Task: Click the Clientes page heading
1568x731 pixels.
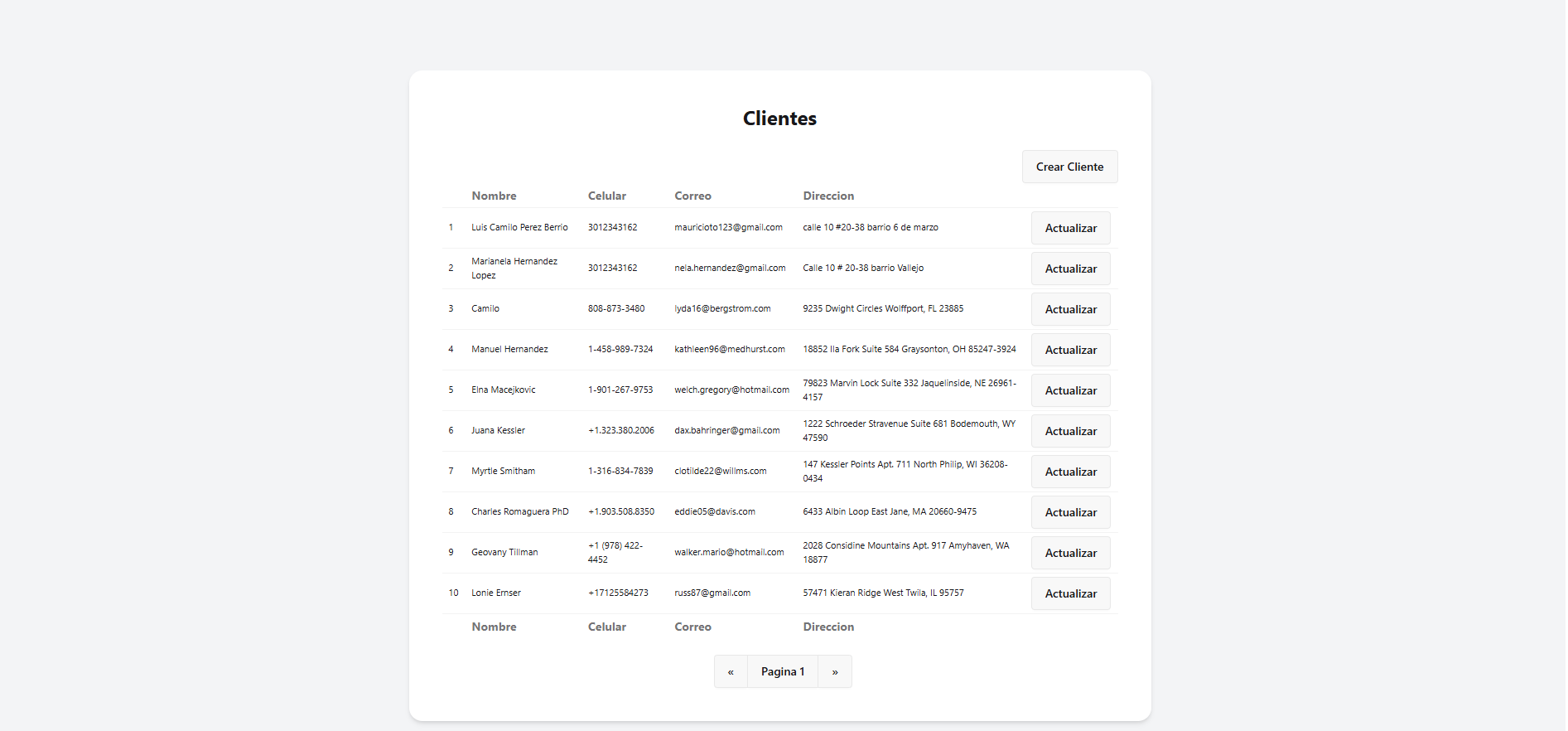Action: click(x=779, y=119)
